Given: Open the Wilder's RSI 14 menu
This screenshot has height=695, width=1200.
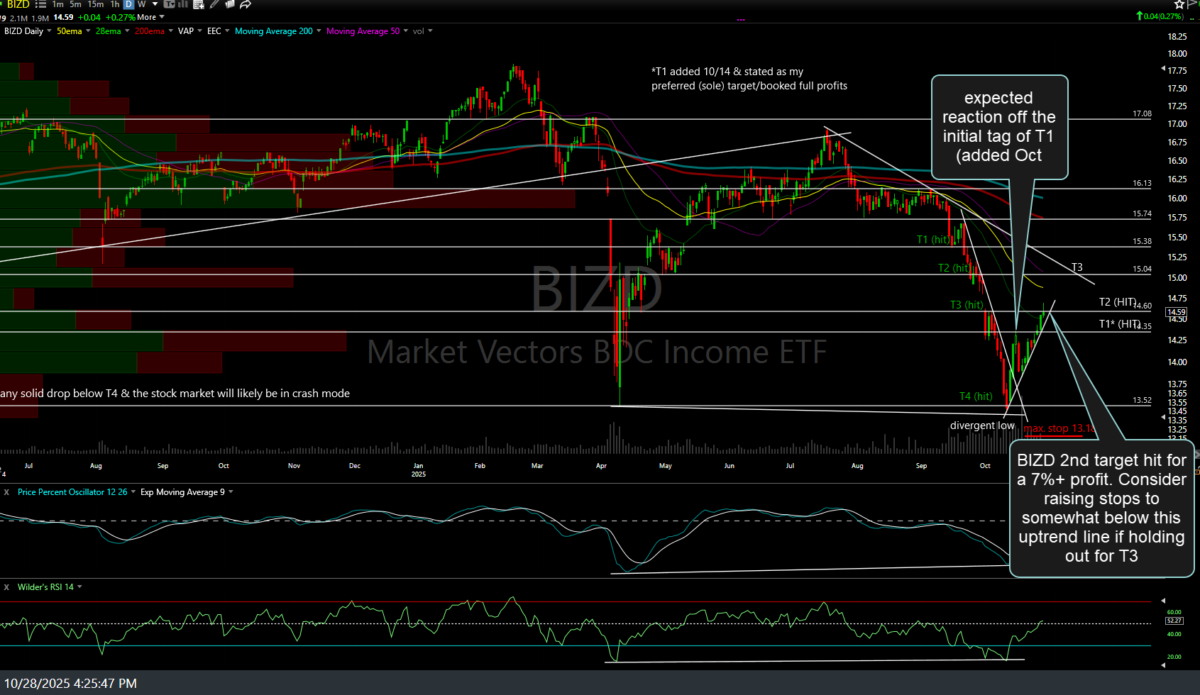Looking at the screenshot, I should tap(45, 586).
